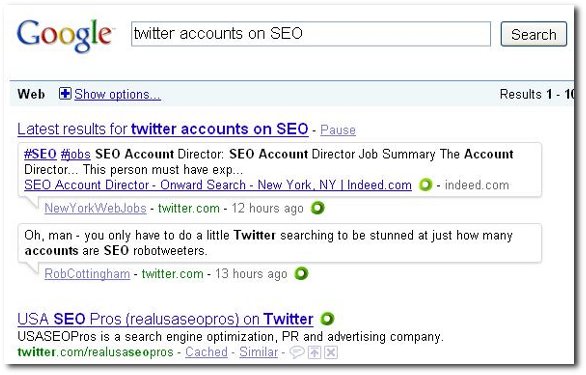Viewport: 586px width, 375px height.
Task: Click green circle icon after 13 hours ago
Action: 301,273
